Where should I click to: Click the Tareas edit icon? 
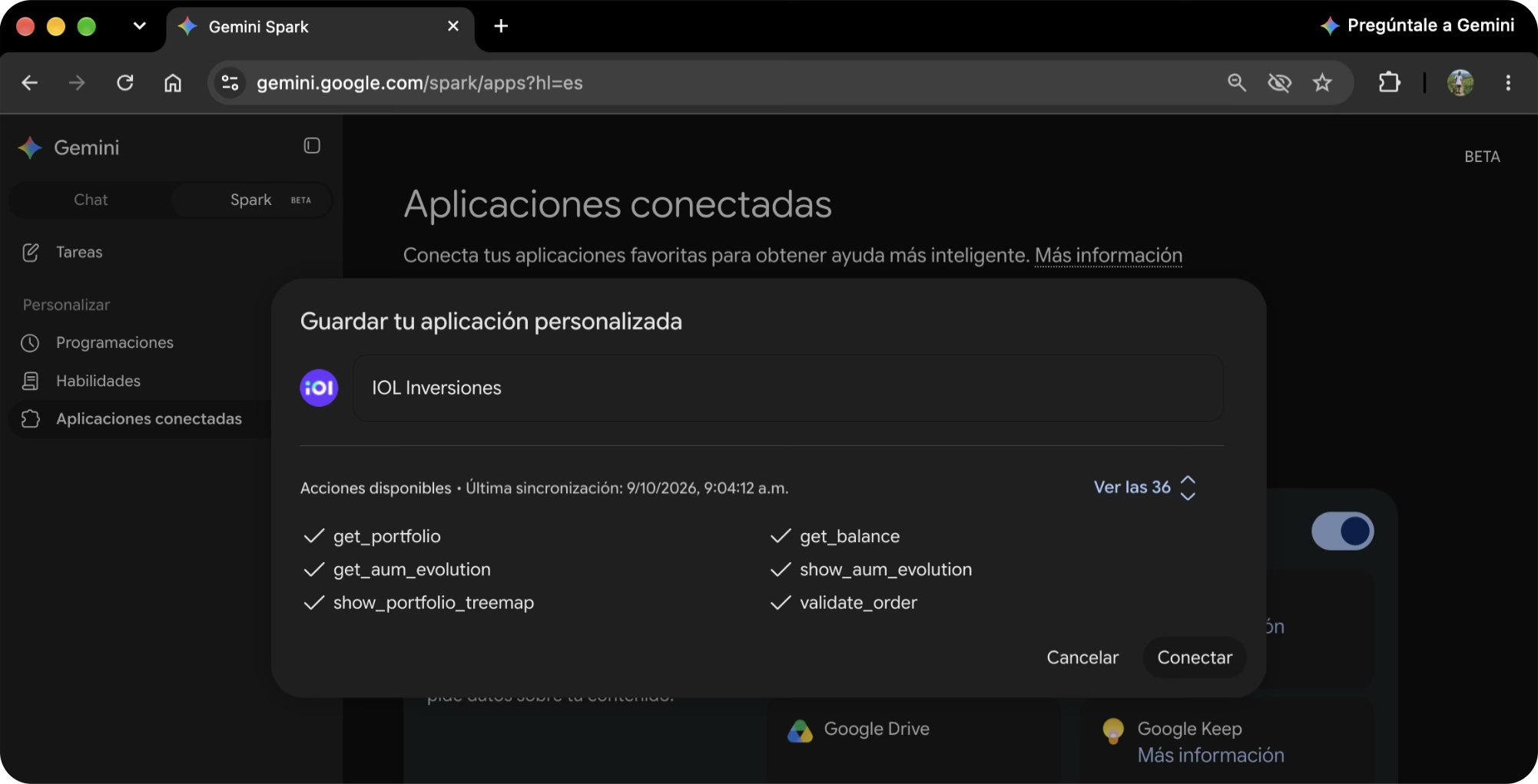(31, 252)
